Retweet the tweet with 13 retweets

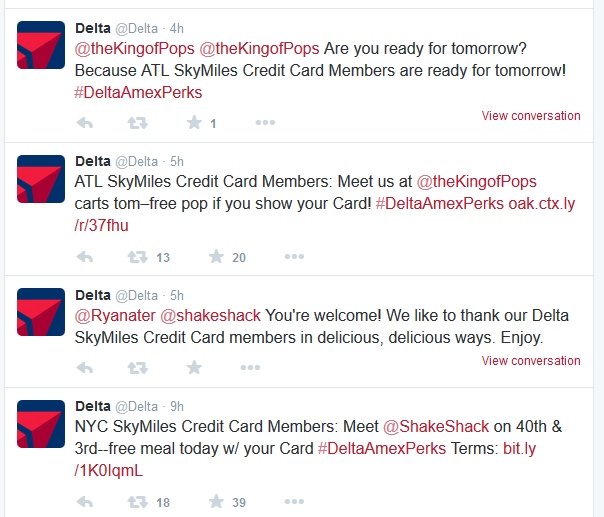pyautogui.click(x=138, y=256)
